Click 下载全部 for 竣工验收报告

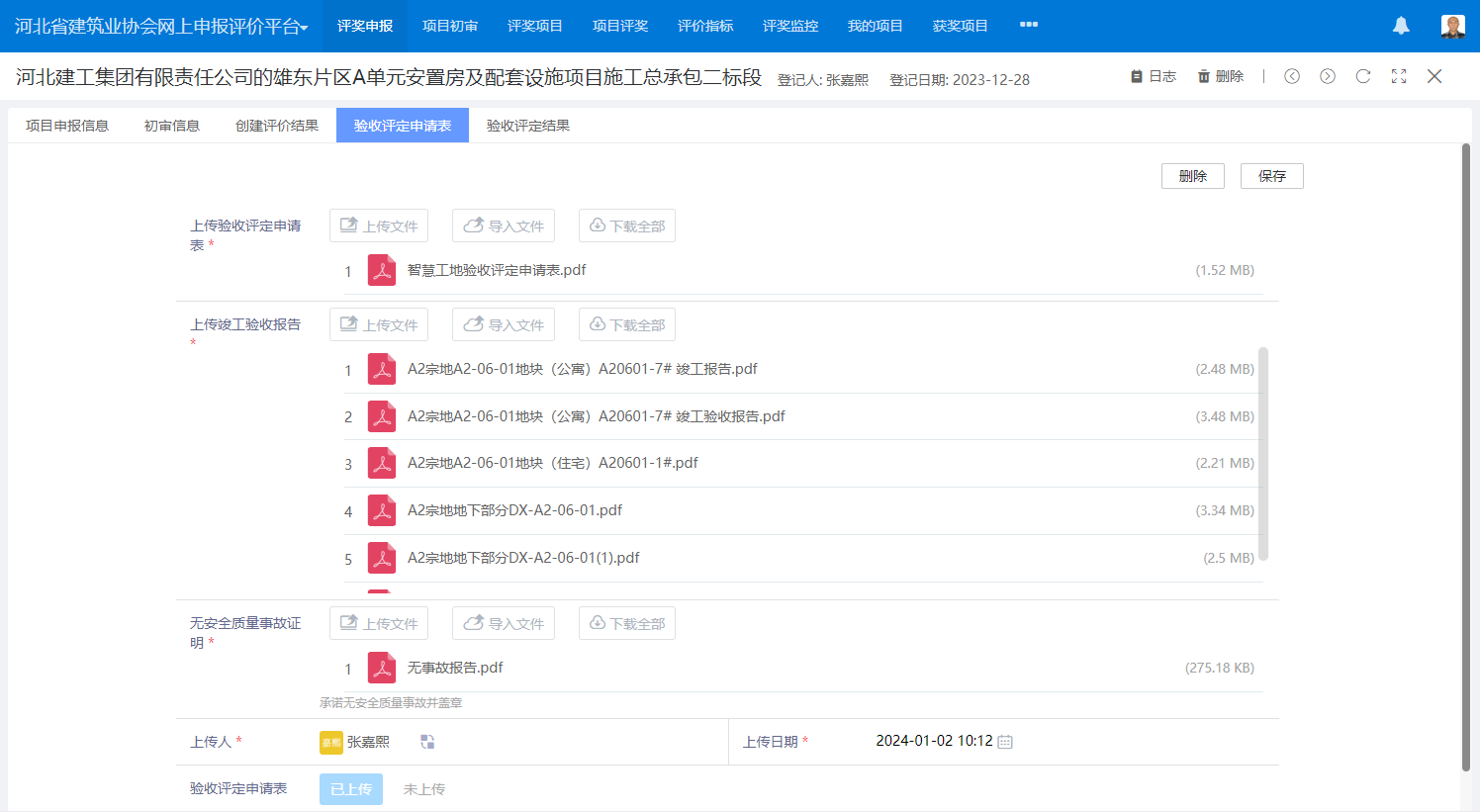tap(627, 324)
